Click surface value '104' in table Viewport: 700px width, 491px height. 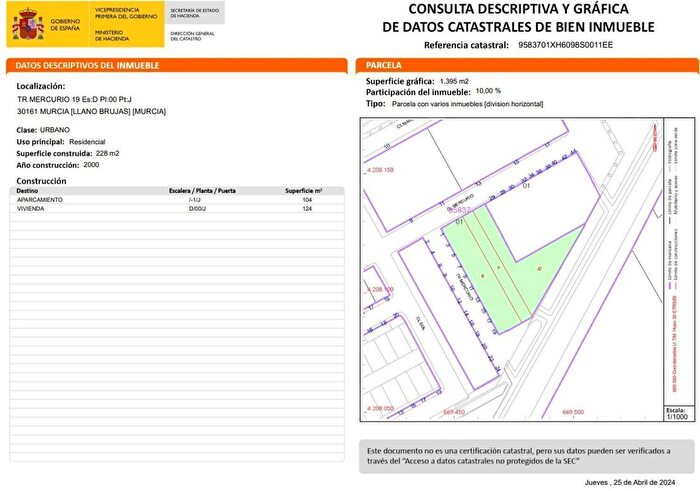click(x=307, y=200)
